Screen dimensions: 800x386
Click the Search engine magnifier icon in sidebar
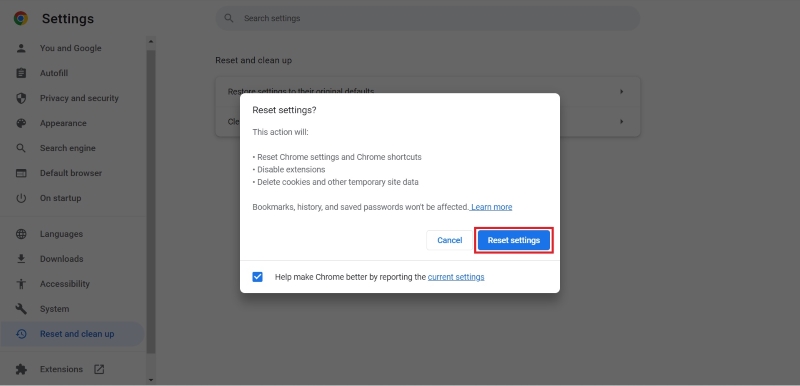click(x=21, y=148)
